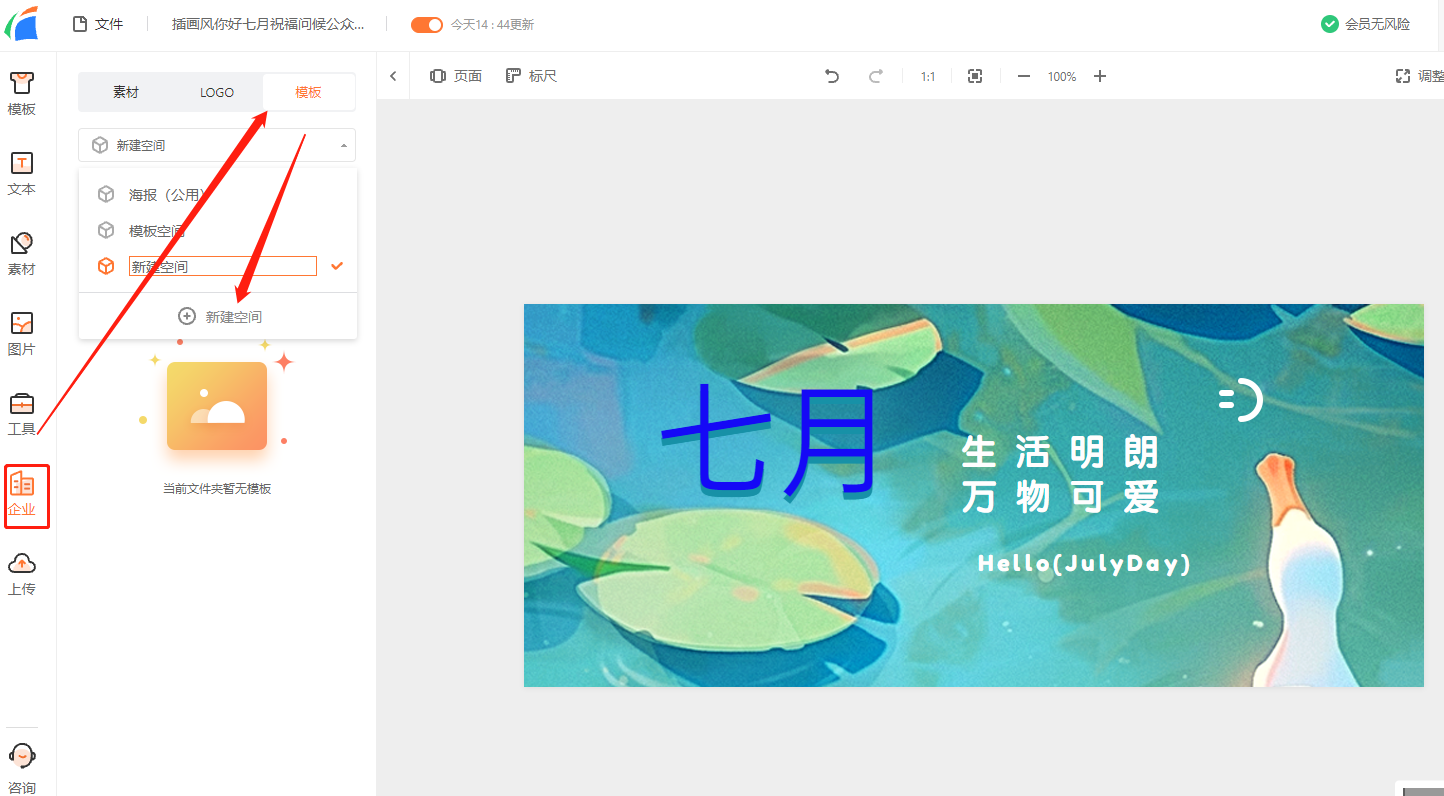
Task: Select 模板空间 from the list
Action: point(217,231)
